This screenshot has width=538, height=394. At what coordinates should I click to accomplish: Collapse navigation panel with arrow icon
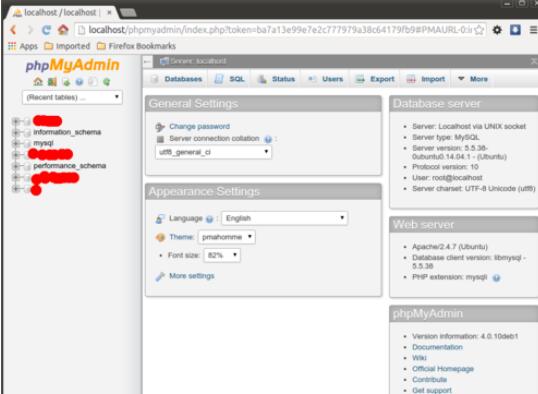coord(147,62)
